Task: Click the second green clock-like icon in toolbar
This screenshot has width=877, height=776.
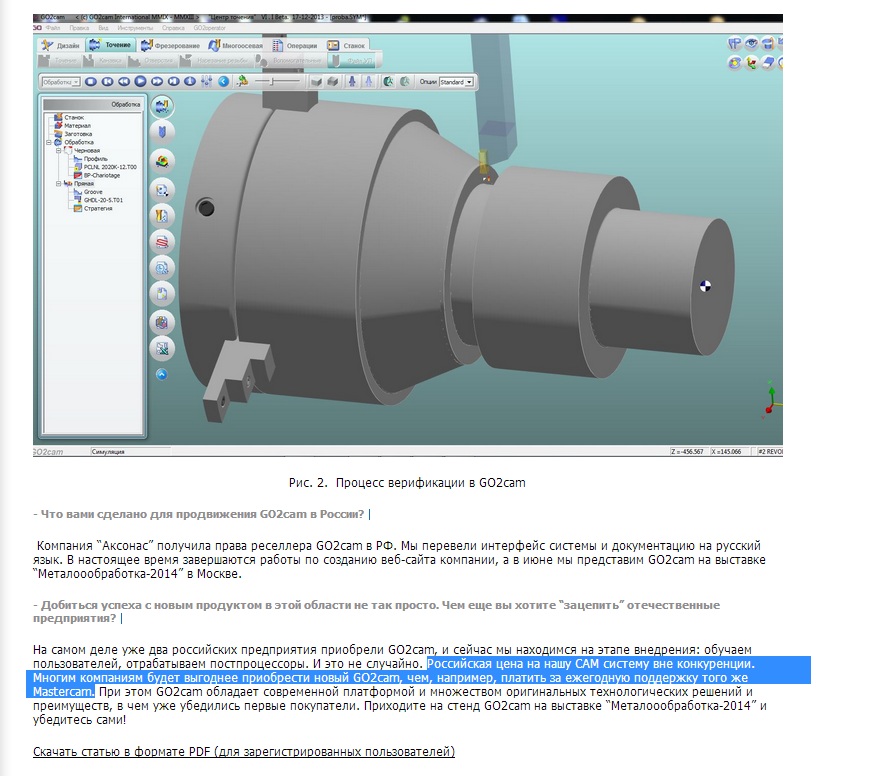Action: 405,82
